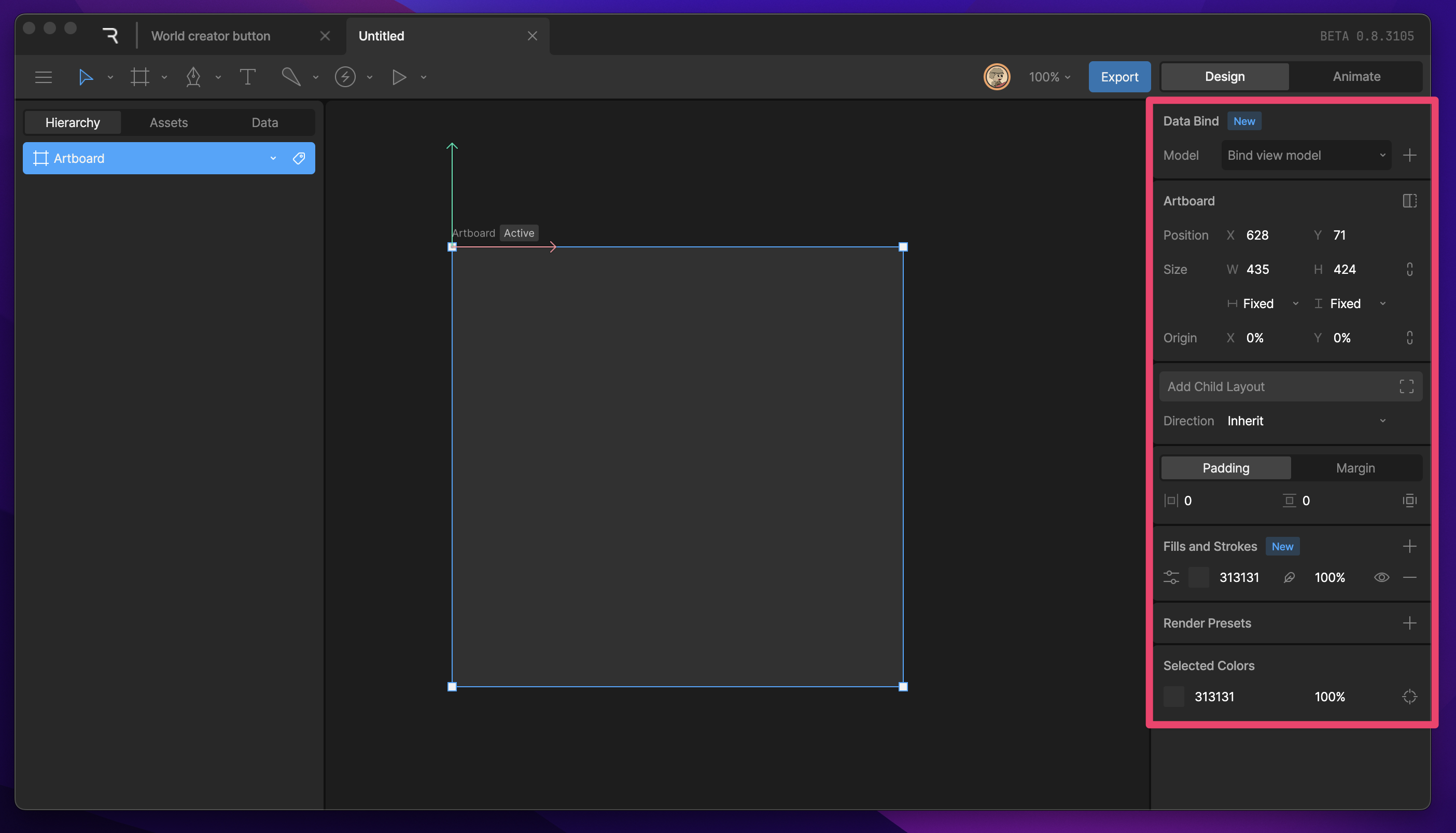The height and width of the screenshot is (833, 1456).
Task: Click the tag icon on Artboard row
Action: click(x=299, y=159)
